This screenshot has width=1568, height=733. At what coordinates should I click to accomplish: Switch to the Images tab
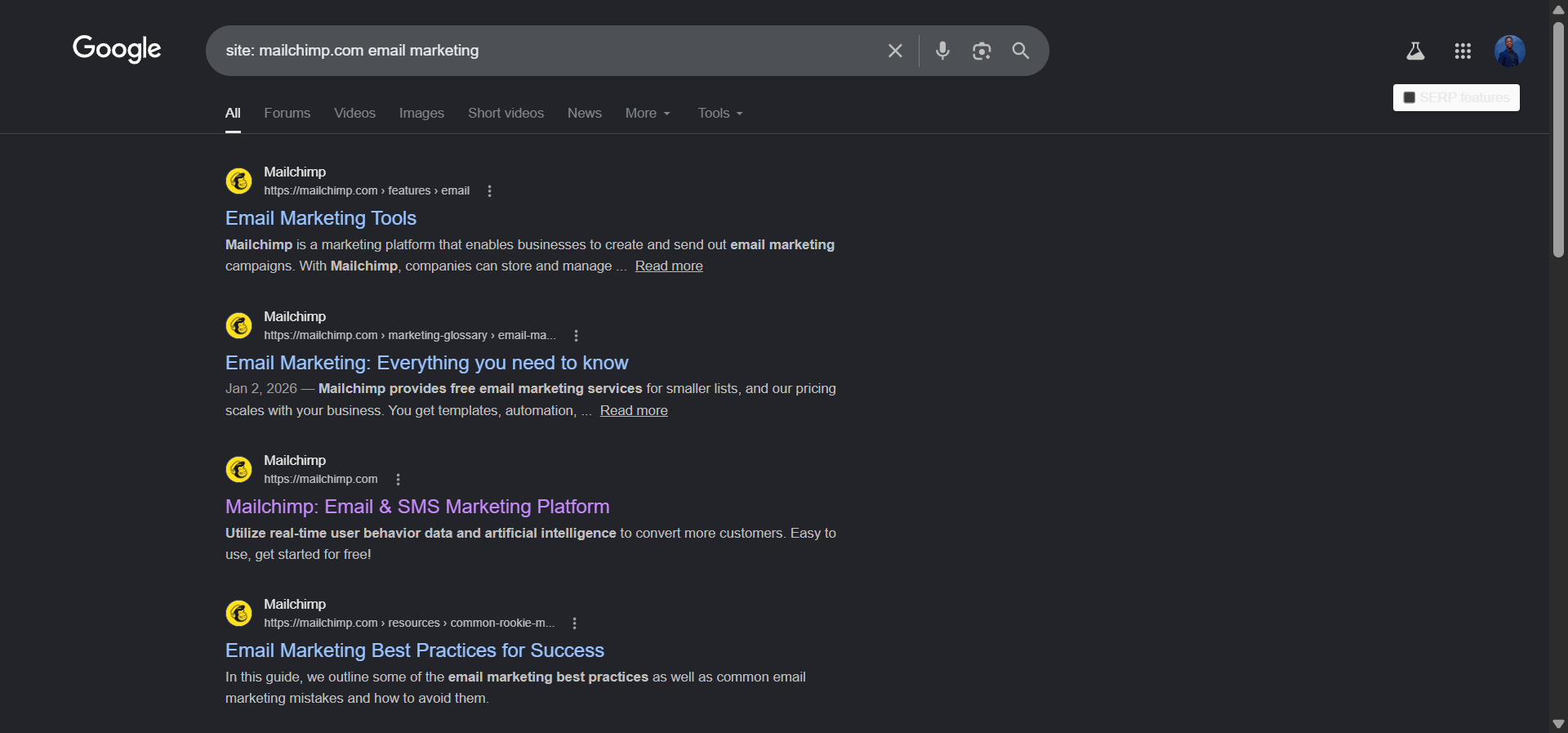(421, 114)
